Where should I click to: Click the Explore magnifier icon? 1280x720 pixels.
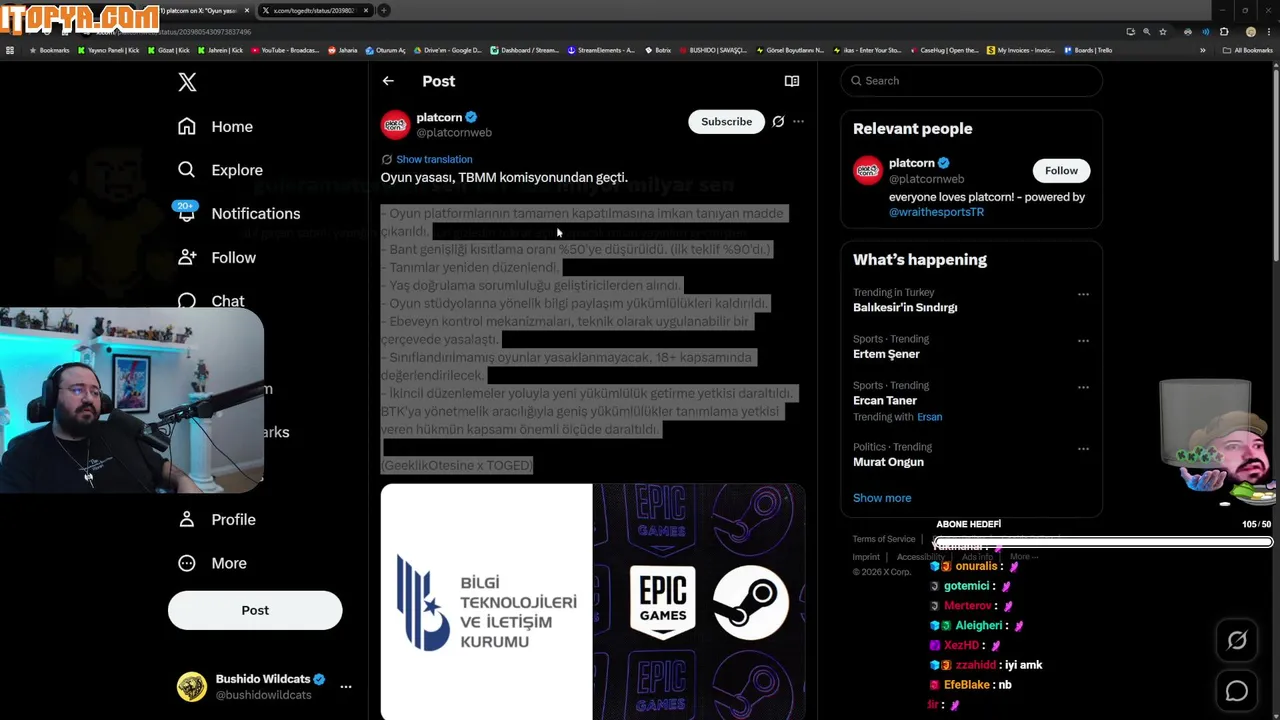tap(187, 170)
